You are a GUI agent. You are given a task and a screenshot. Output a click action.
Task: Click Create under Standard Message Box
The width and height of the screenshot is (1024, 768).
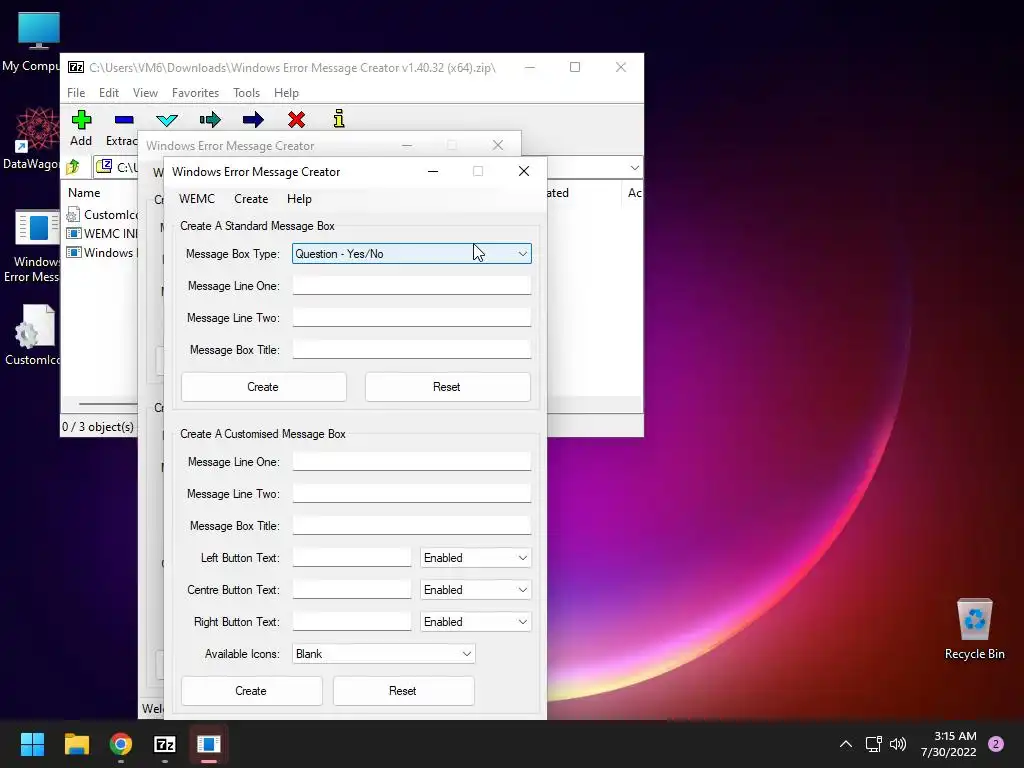pos(263,387)
